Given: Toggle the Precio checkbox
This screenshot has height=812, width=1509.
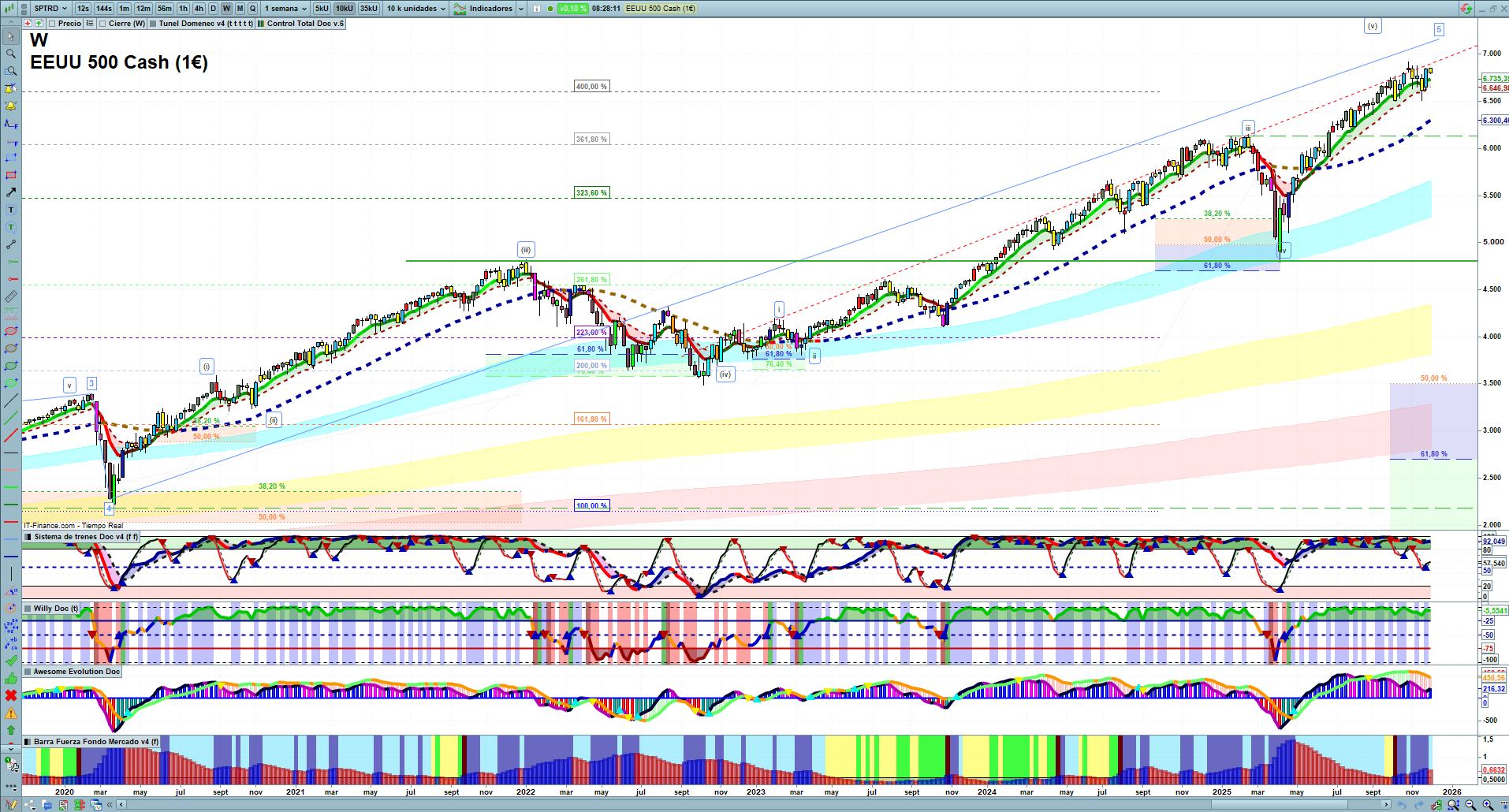Looking at the screenshot, I should 52,24.
